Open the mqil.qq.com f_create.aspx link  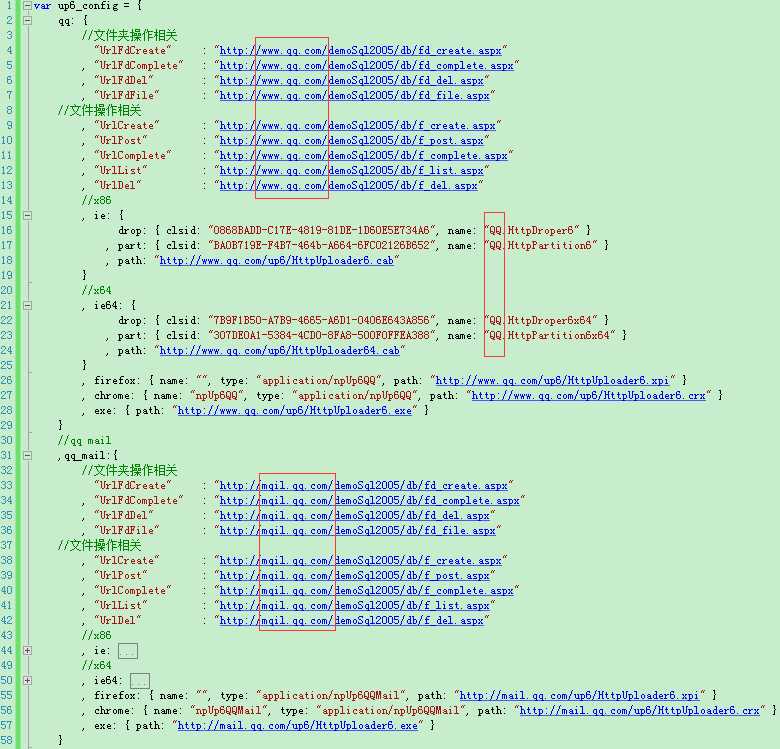pos(361,561)
